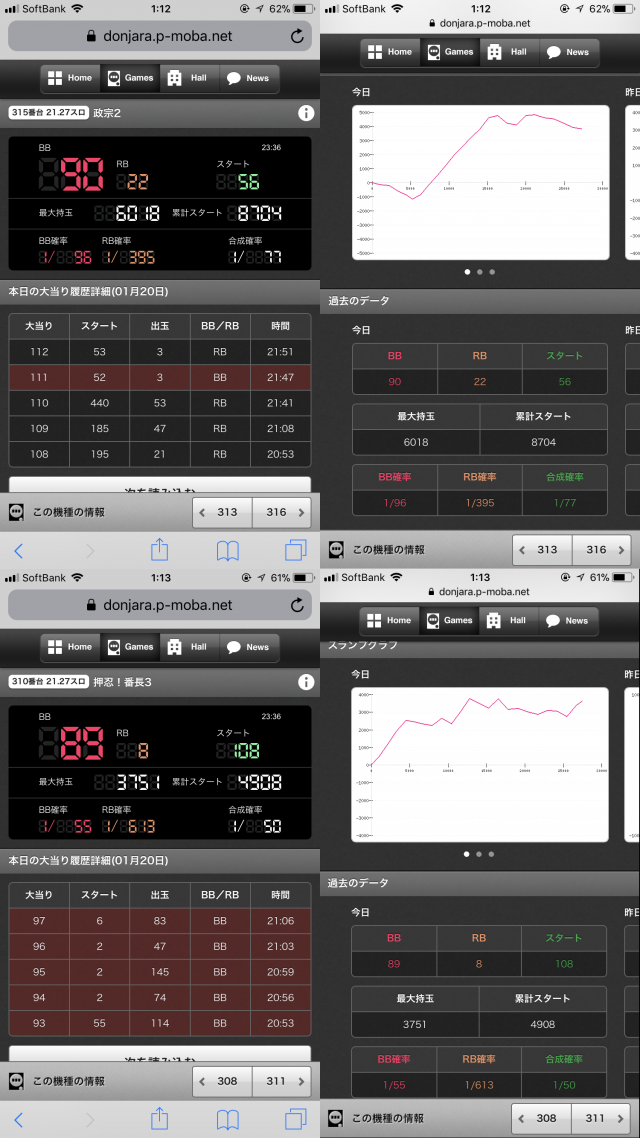Reload the page above the 政宗2 machine data

pos(297,36)
